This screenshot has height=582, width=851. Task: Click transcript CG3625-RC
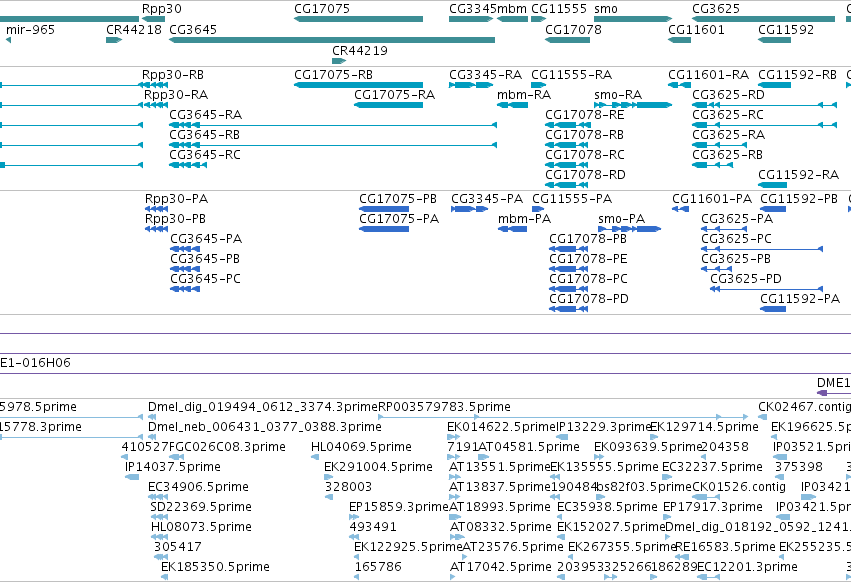728,115
